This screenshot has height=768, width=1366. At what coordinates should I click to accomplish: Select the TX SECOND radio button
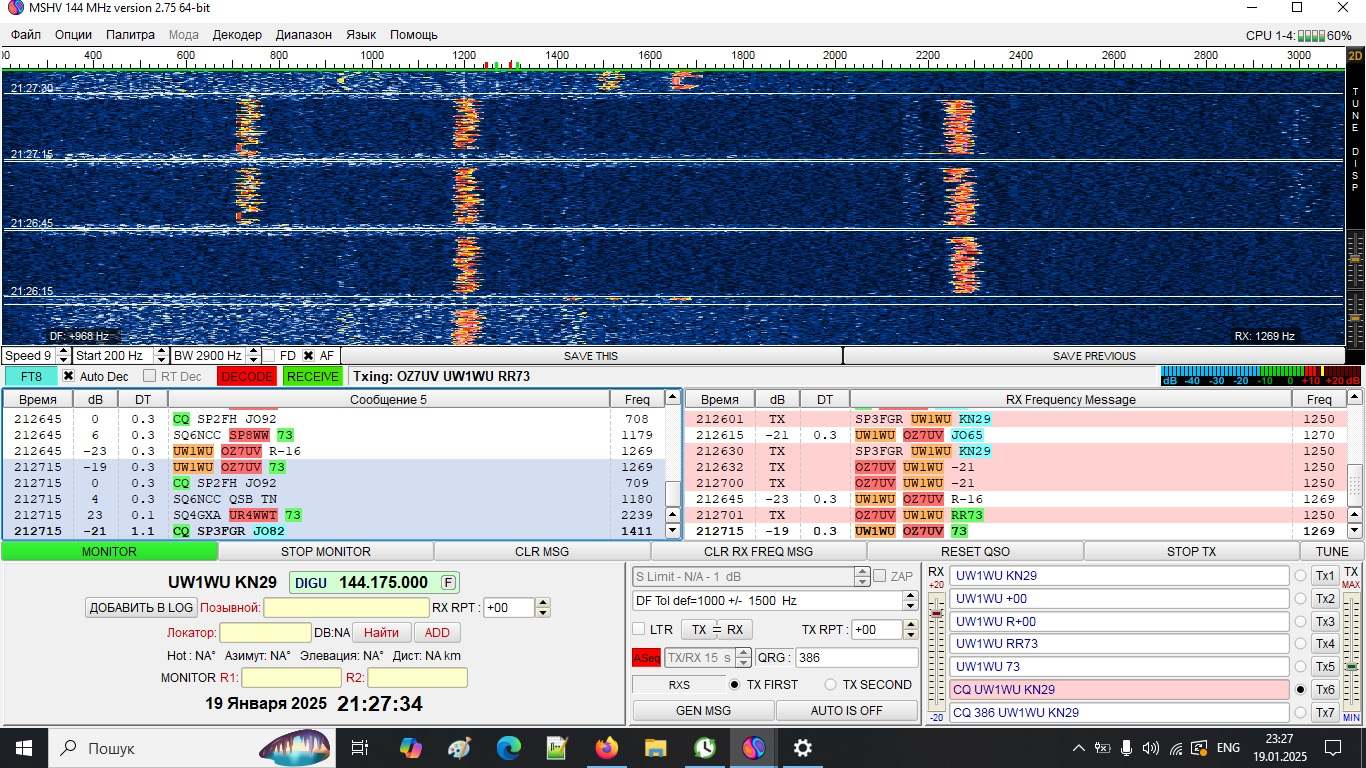[830, 685]
